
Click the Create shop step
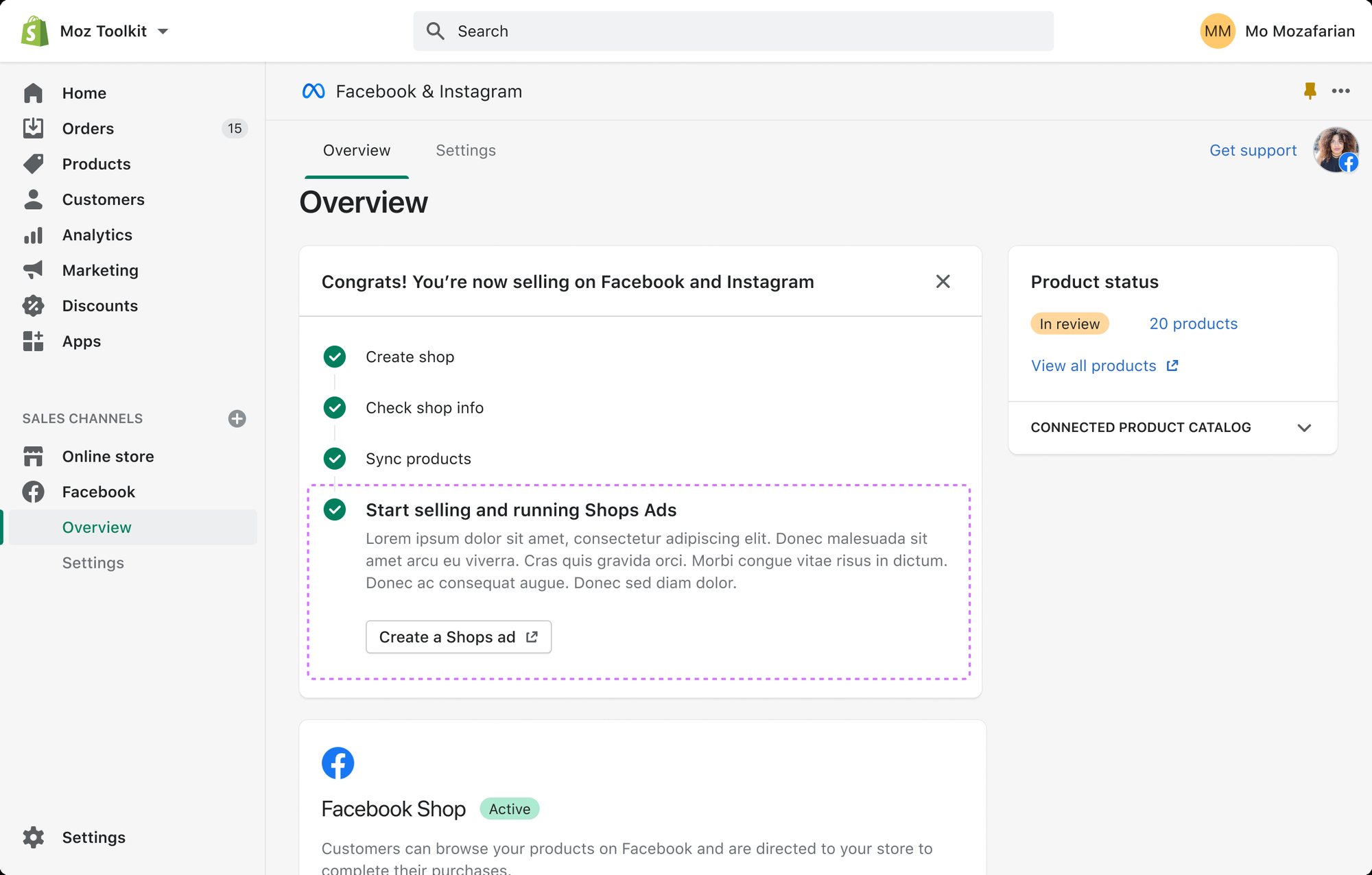click(x=410, y=357)
